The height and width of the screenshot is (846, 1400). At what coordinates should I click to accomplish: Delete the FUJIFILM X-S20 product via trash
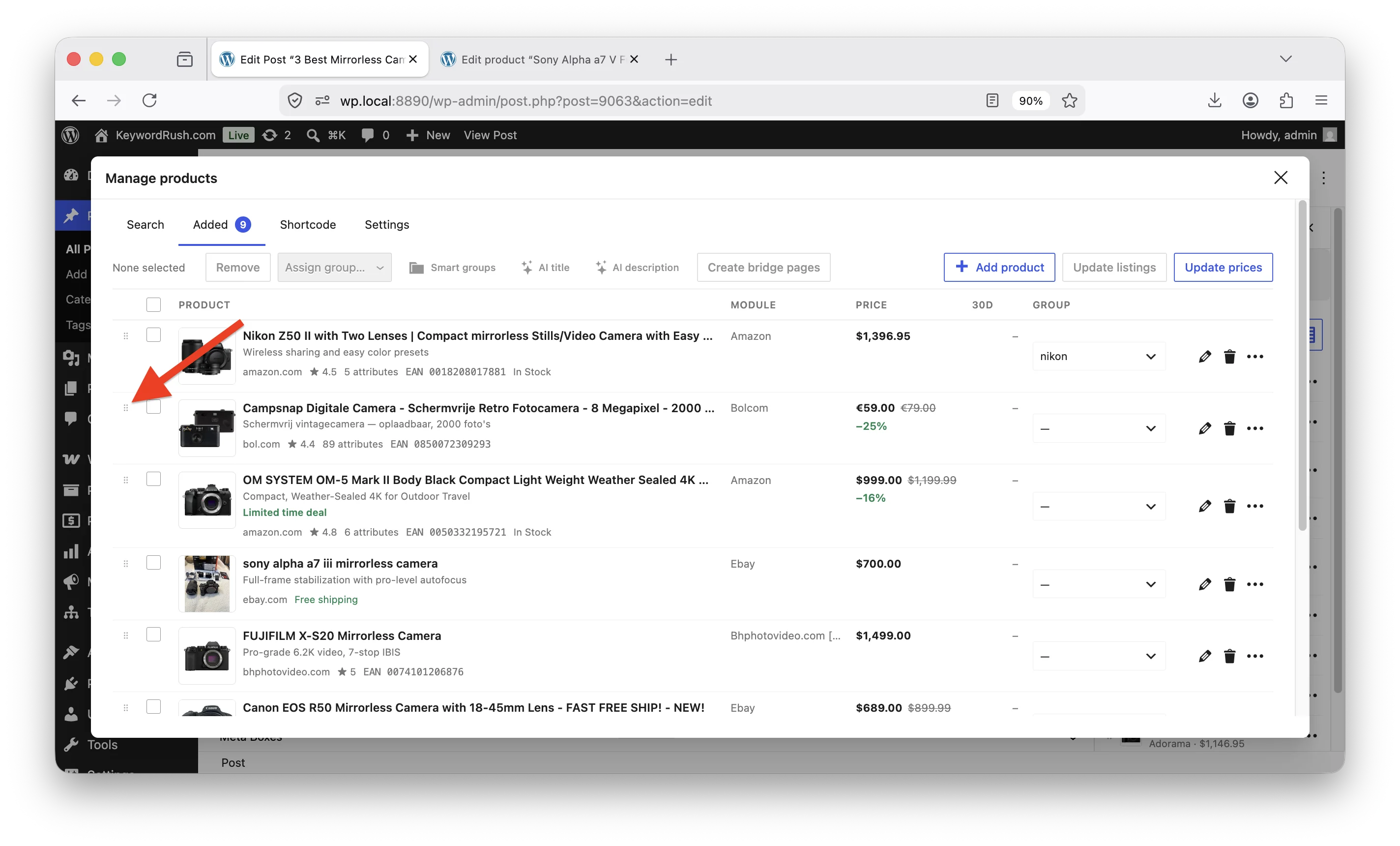pyautogui.click(x=1229, y=656)
